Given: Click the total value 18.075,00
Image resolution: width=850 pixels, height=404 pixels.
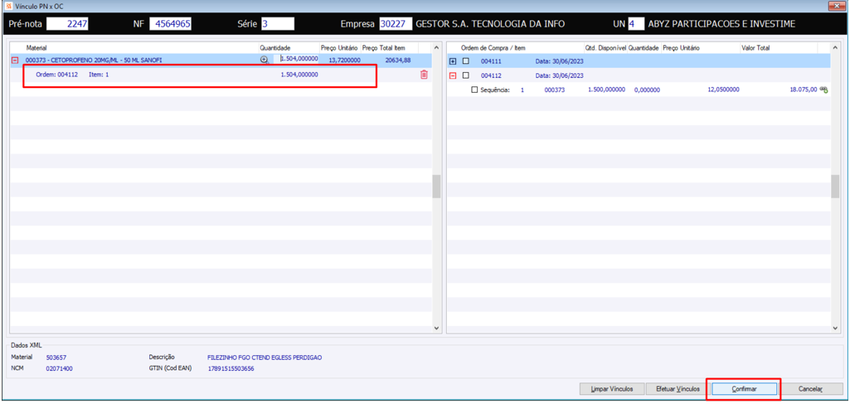Looking at the screenshot, I should (803, 90).
